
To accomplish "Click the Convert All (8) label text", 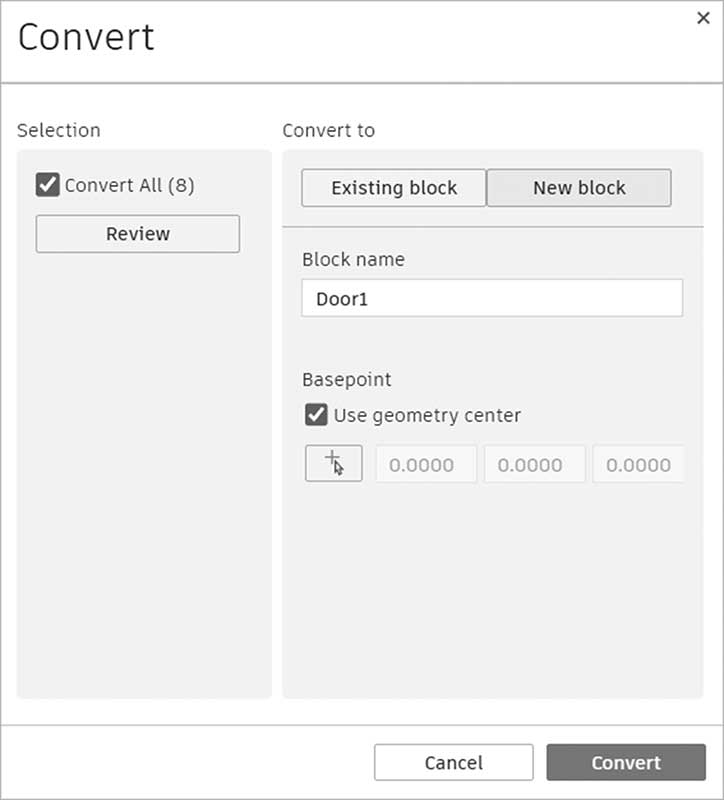I will [x=130, y=185].
